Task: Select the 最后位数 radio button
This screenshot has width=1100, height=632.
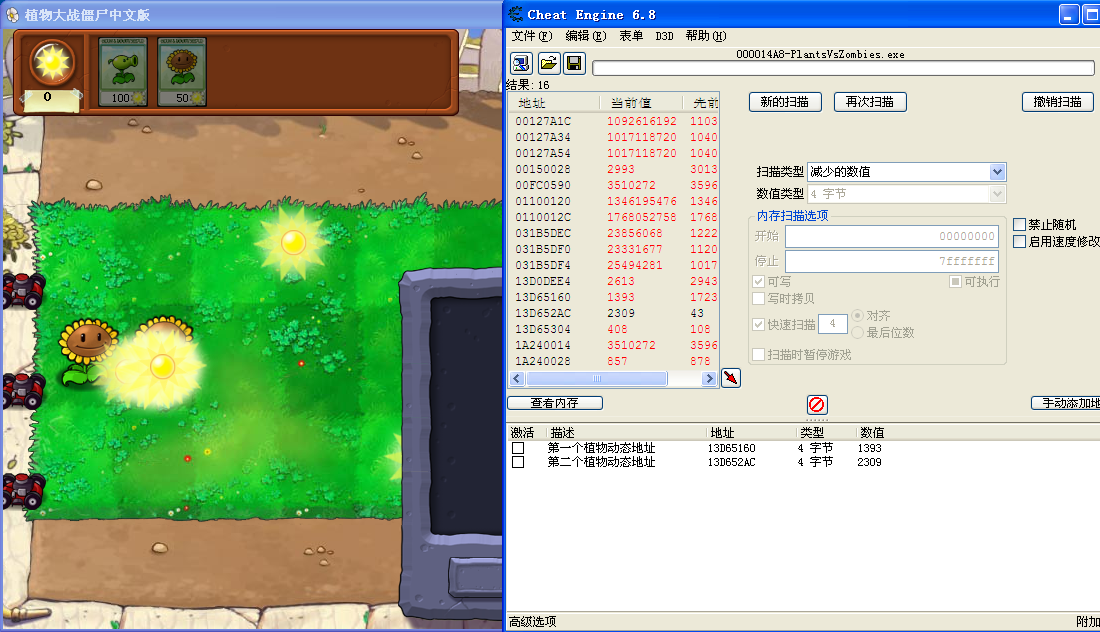Action: (x=857, y=332)
